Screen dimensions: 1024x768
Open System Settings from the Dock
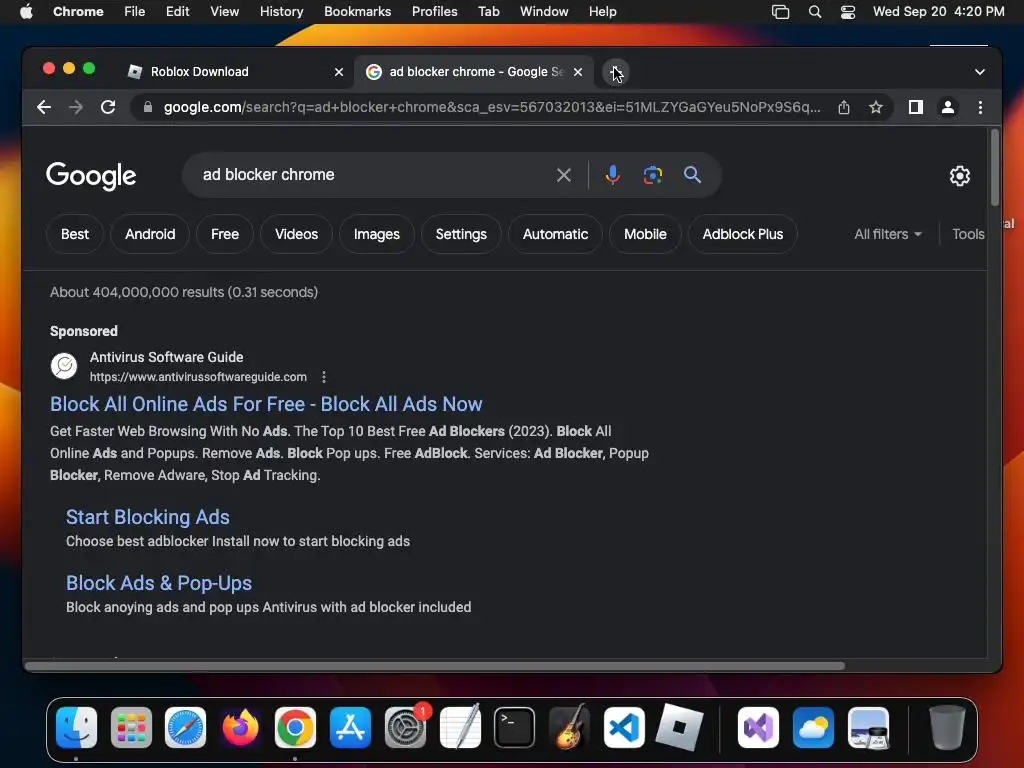click(405, 728)
